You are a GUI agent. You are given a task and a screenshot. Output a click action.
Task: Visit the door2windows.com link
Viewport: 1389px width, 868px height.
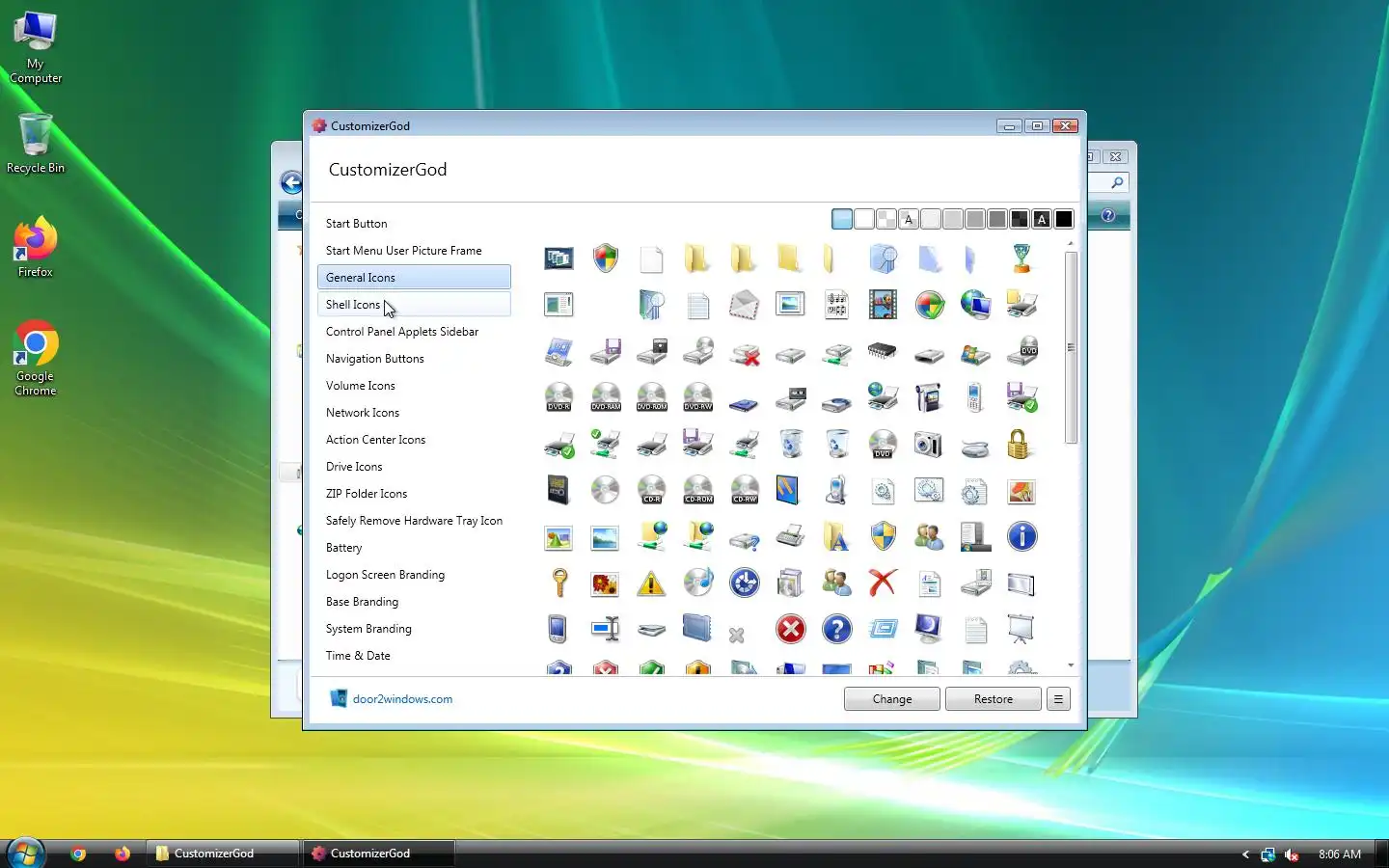(402, 699)
